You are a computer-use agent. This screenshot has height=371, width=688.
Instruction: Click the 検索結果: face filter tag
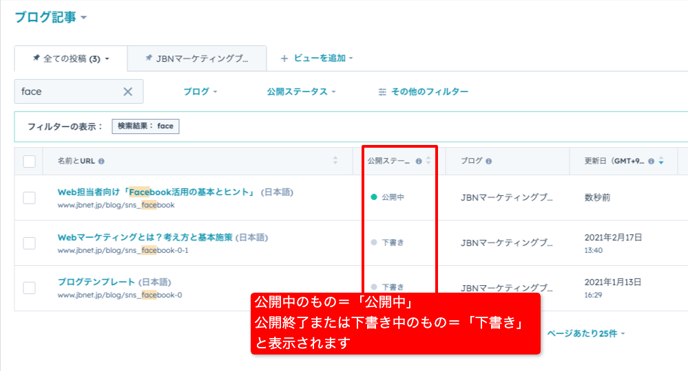[146, 126]
